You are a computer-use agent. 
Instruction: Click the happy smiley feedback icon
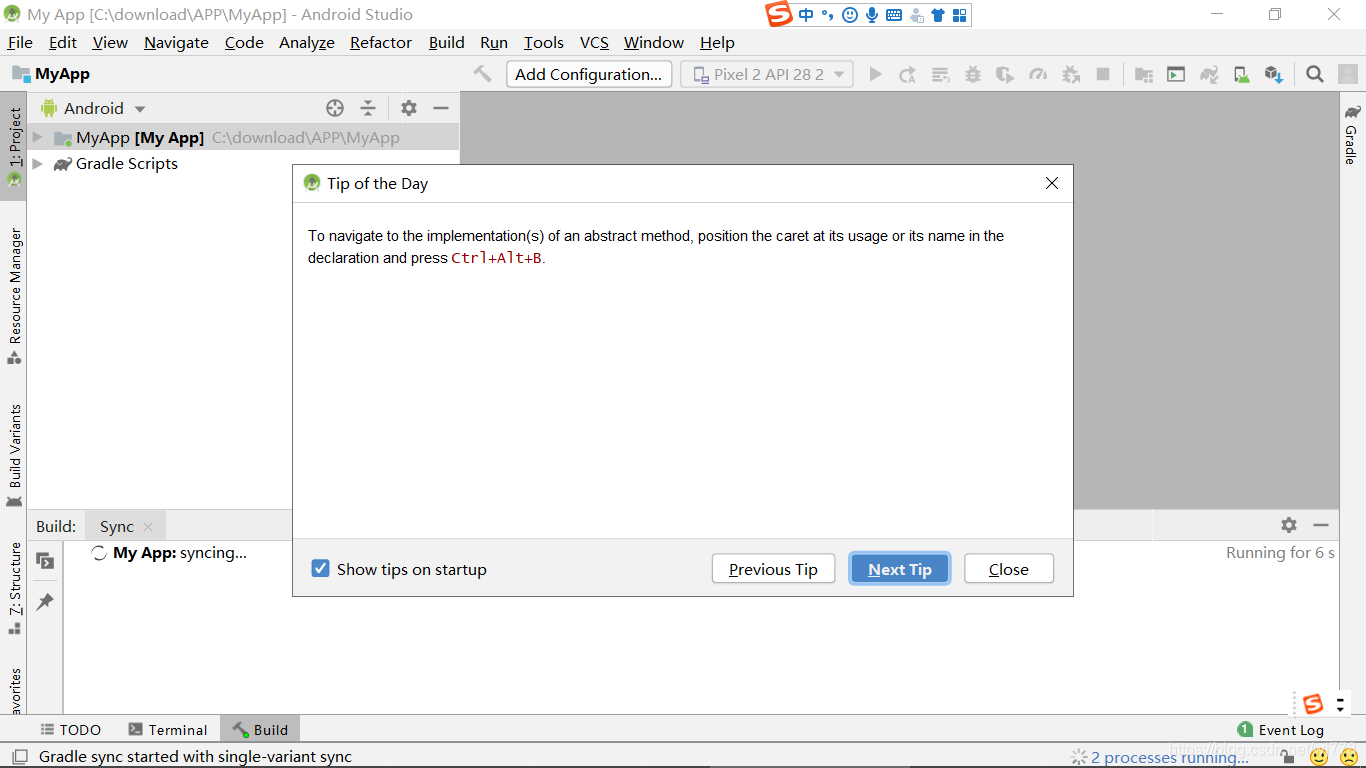point(1319,757)
